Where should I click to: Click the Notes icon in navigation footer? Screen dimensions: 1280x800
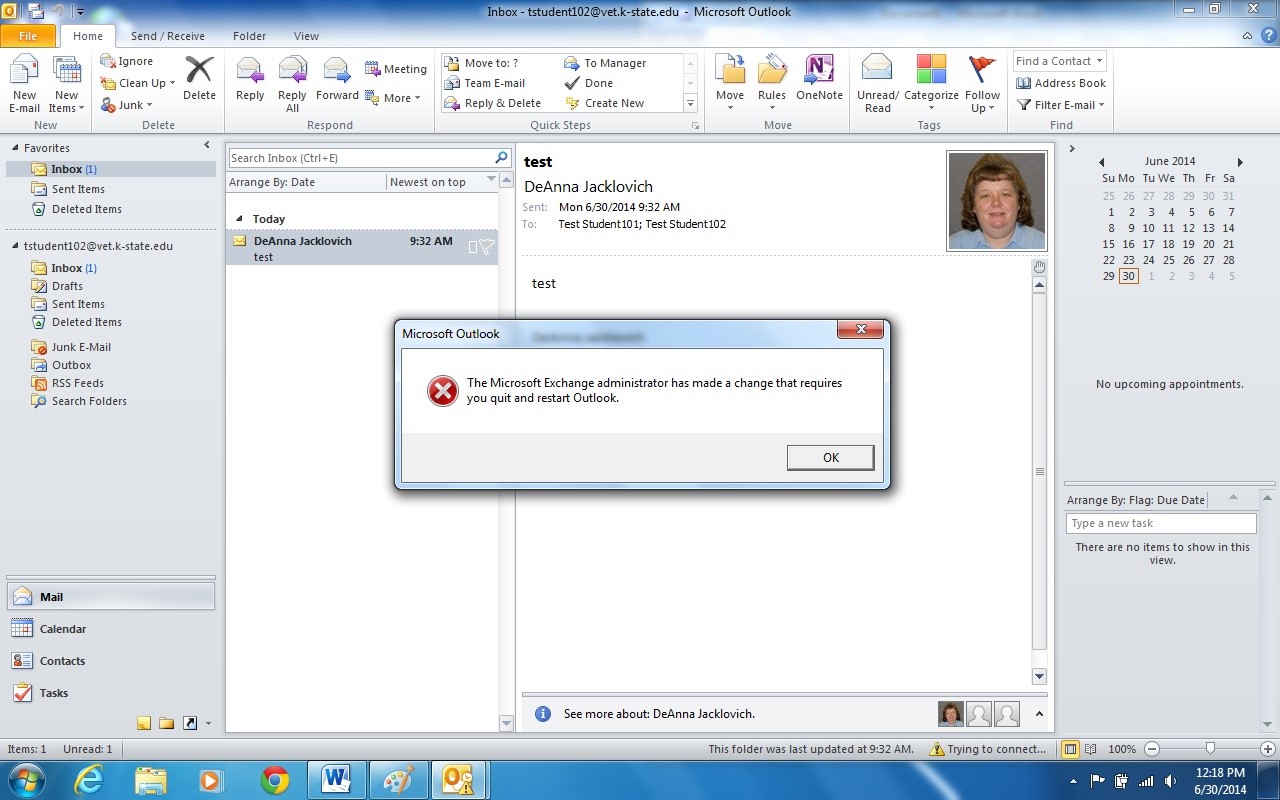click(144, 723)
